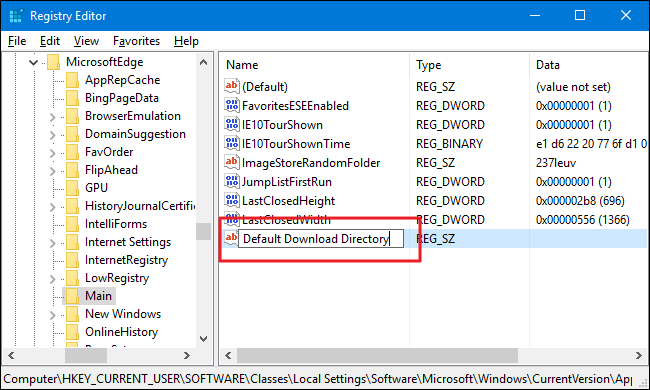Screen dimensions: 650x390
Task: Click the values pane scroll left arrow
Action: pos(228,356)
